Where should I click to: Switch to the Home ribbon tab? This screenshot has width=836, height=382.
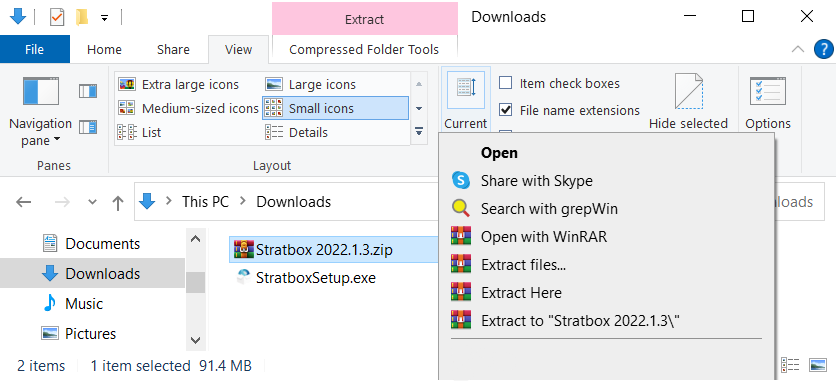click(x=104, y=50)
